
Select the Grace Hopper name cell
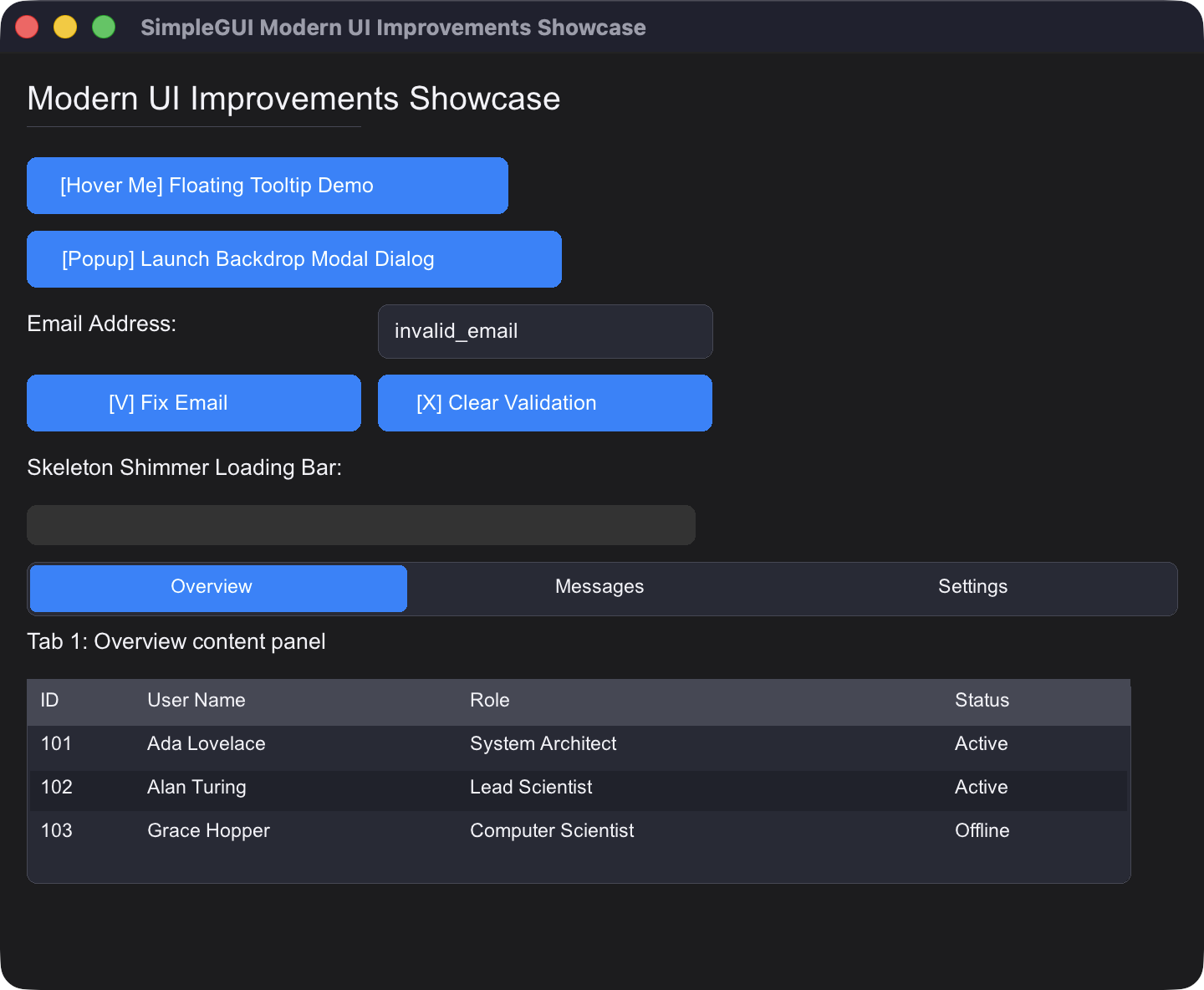209,831
